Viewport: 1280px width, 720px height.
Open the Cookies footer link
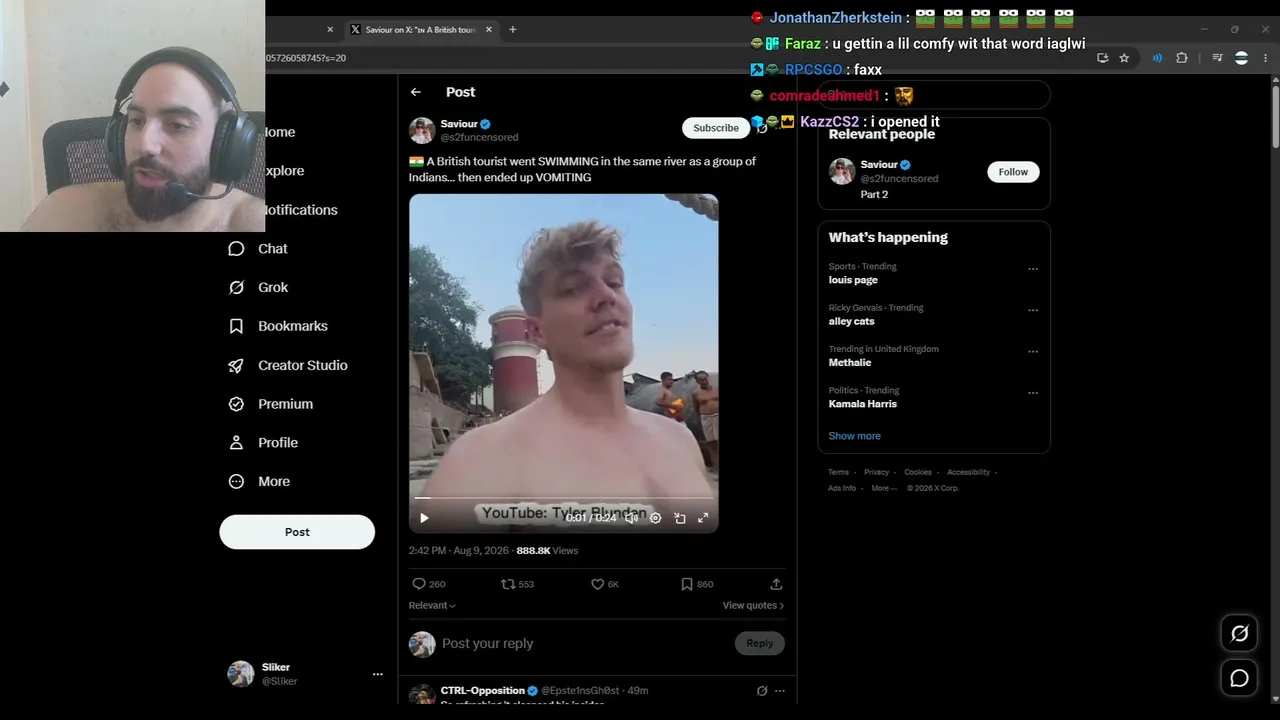point(918,472)
